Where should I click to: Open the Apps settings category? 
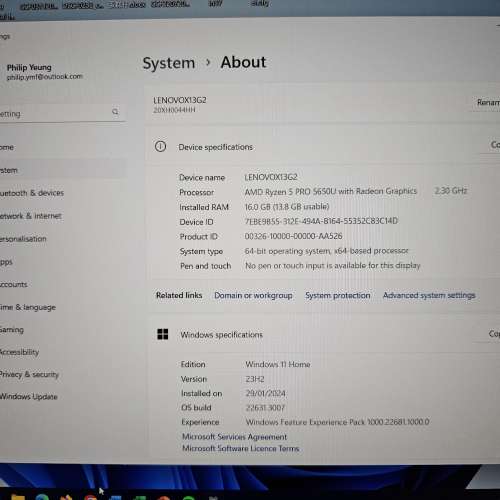(x=6, y=262)
